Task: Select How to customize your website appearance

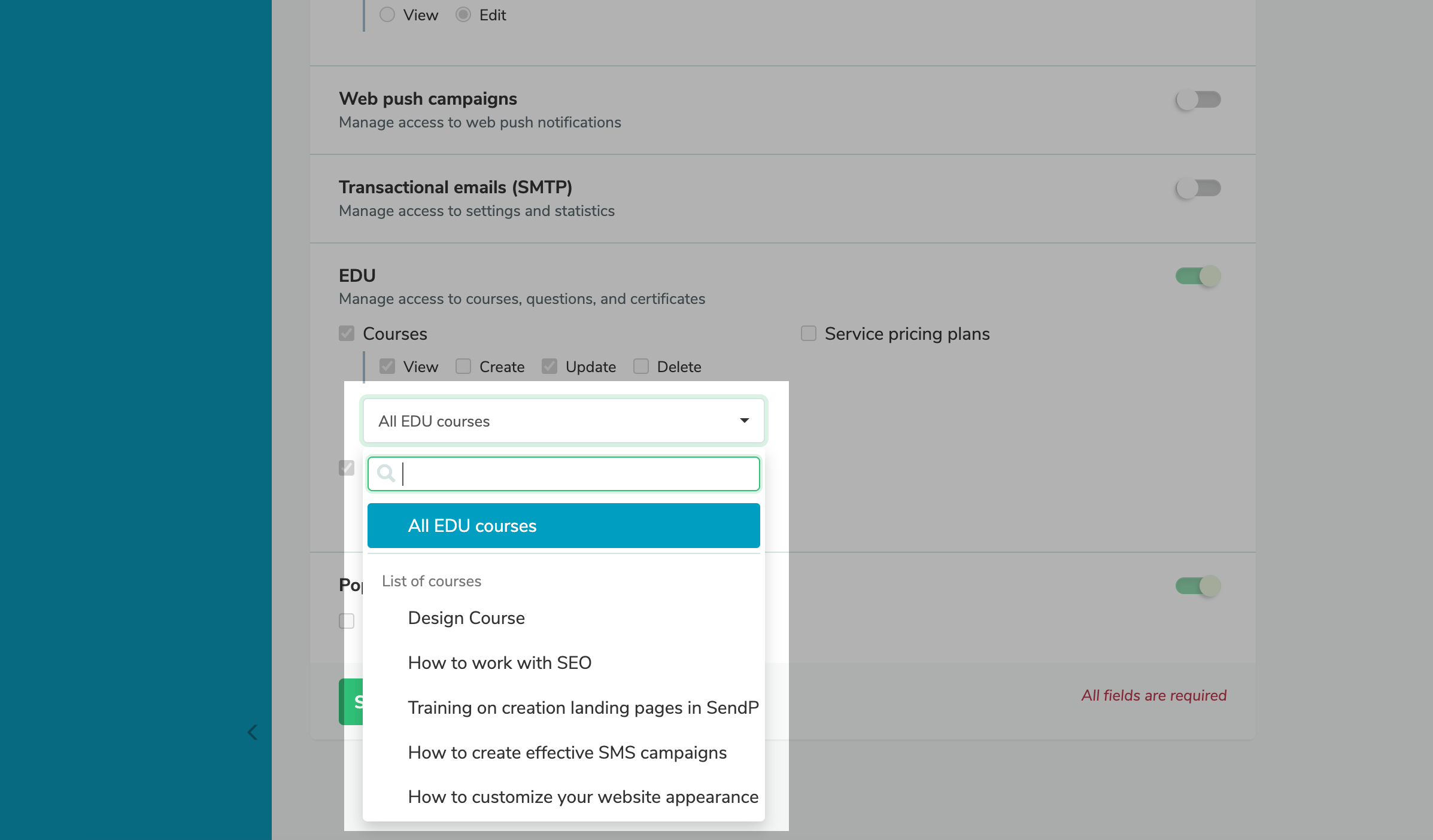Action: (x=564, y=797)
